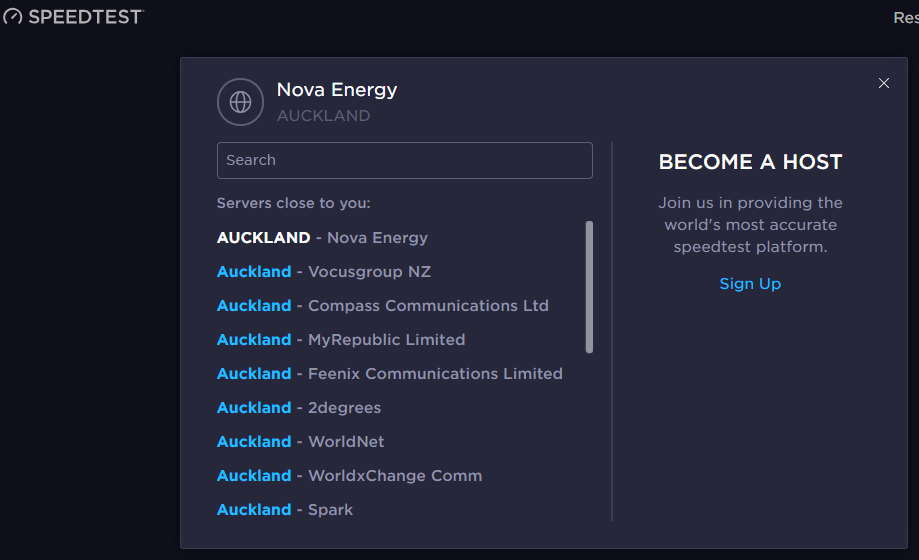The image size is (919, 560).
Task: Select Auckland - MyRepublic Limited server
Action: (x=341, y=340)
